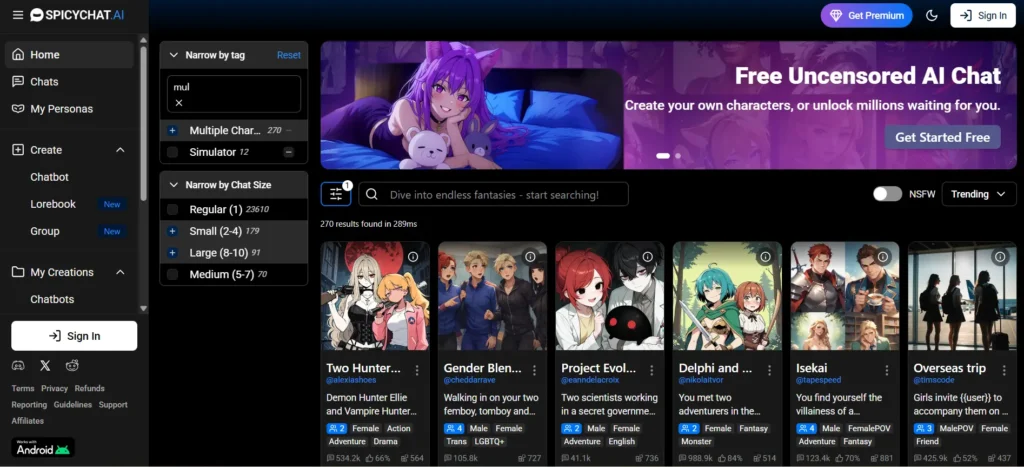The width and height of the screenshot is (1024, 467).
Task: Open Chatbots under My Creations
Action: 52,299
